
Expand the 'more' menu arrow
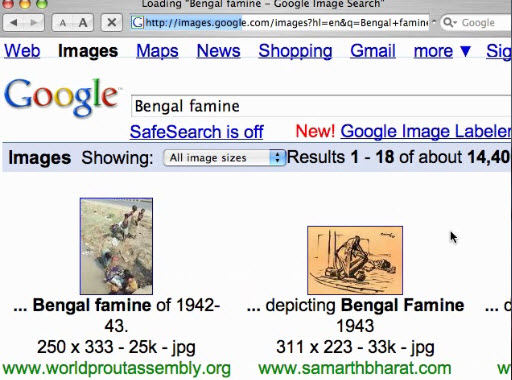pyautogui.click(x=465, y=51)
